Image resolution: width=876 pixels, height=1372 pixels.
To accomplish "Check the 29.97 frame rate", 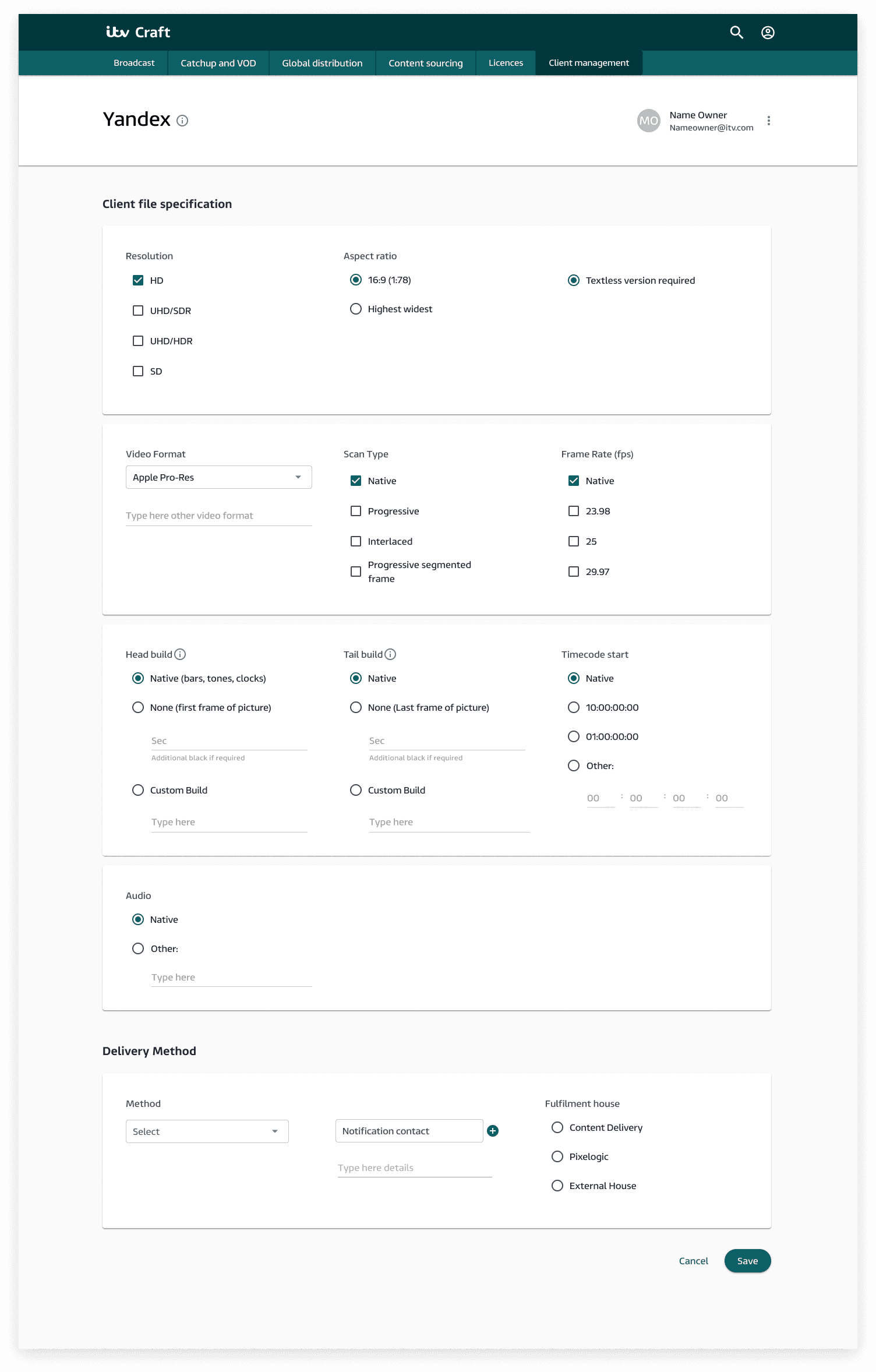I will [x=574, y=572].
